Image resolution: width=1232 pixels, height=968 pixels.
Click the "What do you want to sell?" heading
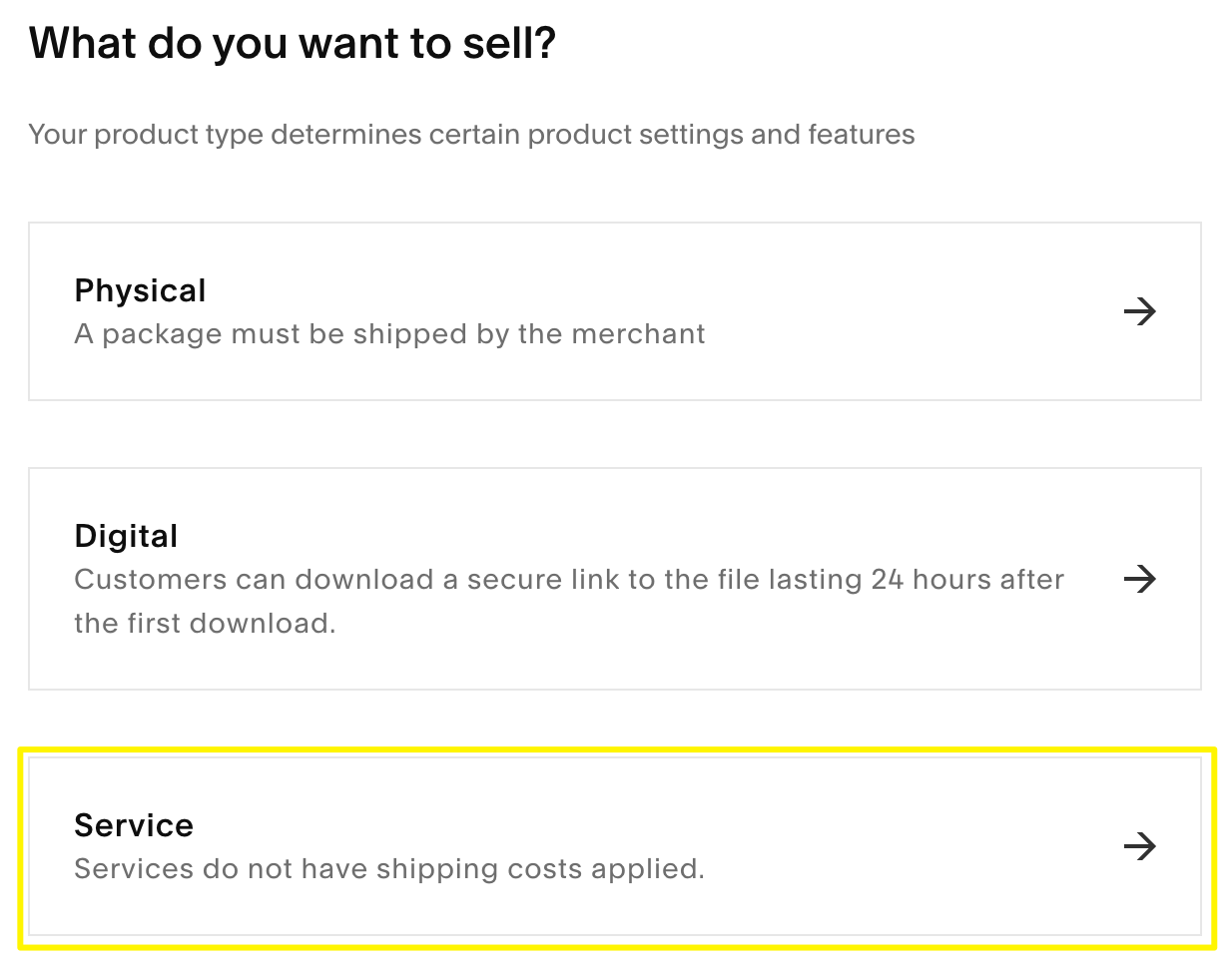point(292,44)
